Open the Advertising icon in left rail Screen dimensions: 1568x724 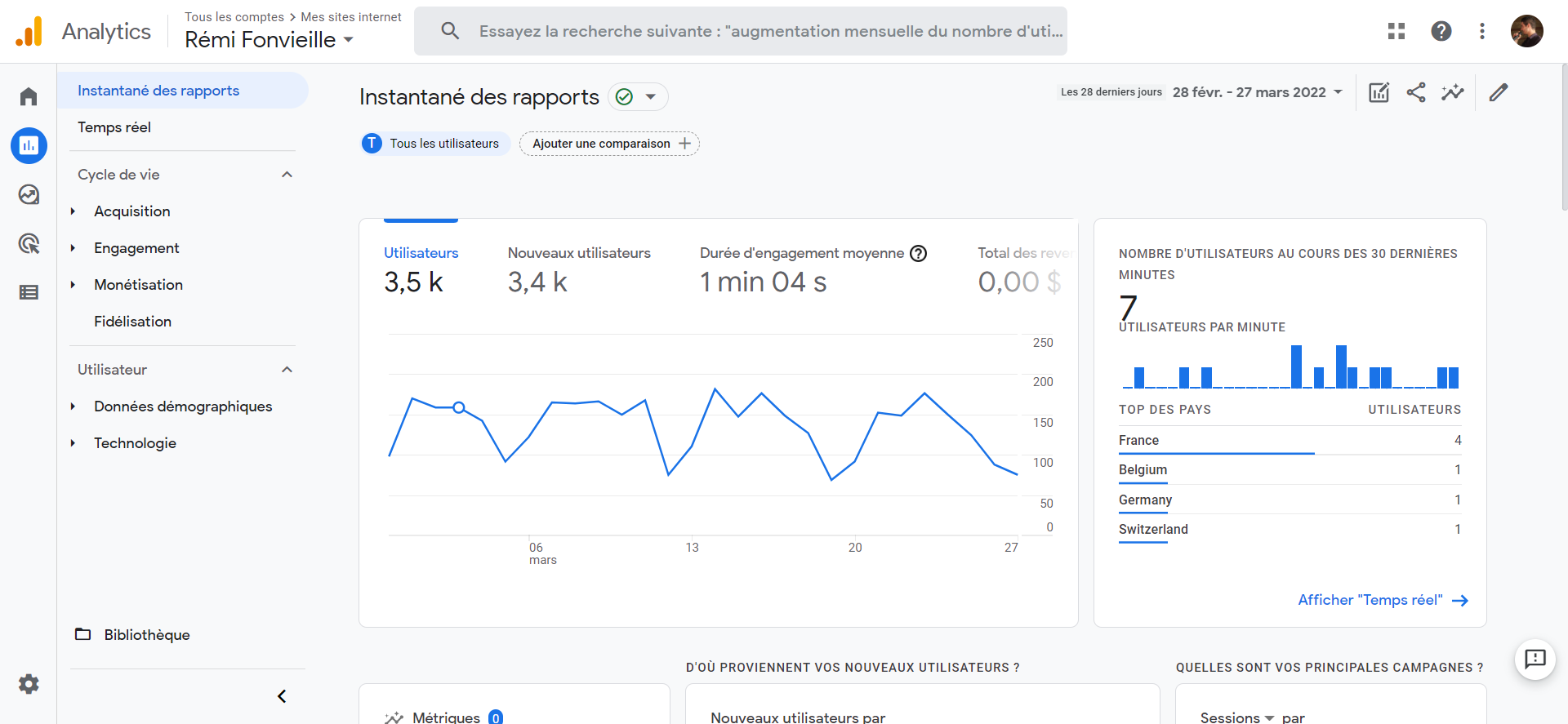(x=29, y=243)
